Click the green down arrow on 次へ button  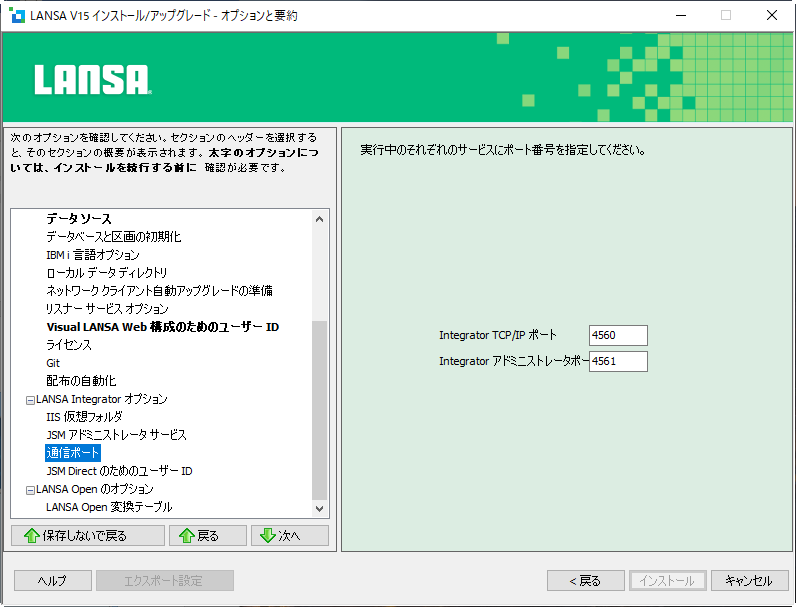coord(268,535)
